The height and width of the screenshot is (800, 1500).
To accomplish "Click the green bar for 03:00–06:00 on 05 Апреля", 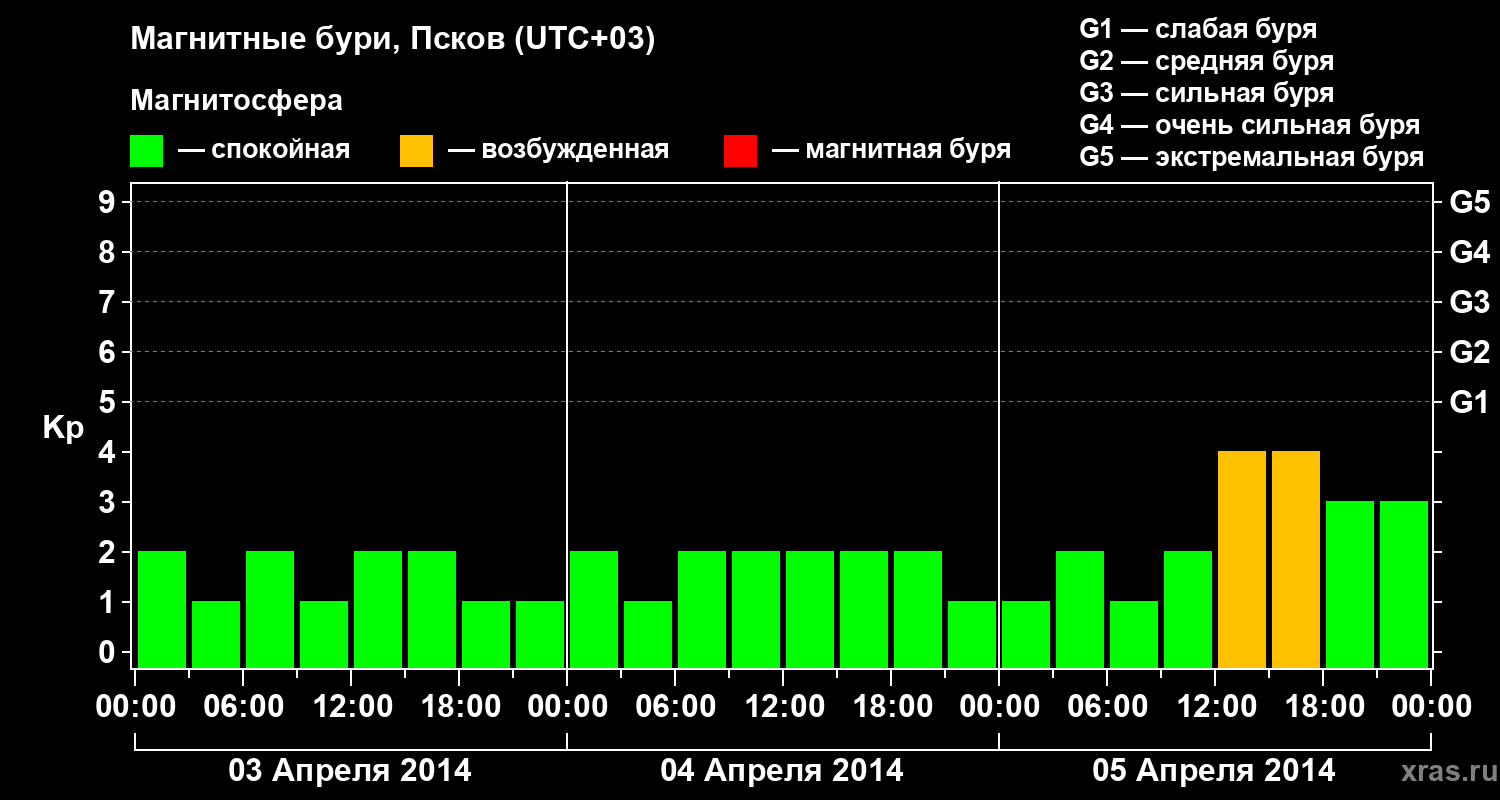I will (1080, 609).
